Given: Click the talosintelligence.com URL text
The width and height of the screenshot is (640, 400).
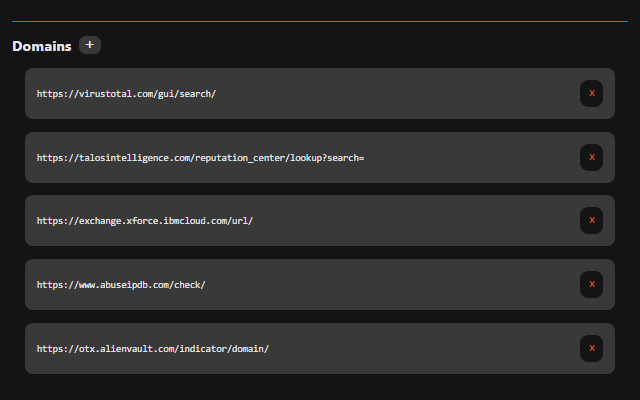Looking at the screenshot, I should point(200,158).
